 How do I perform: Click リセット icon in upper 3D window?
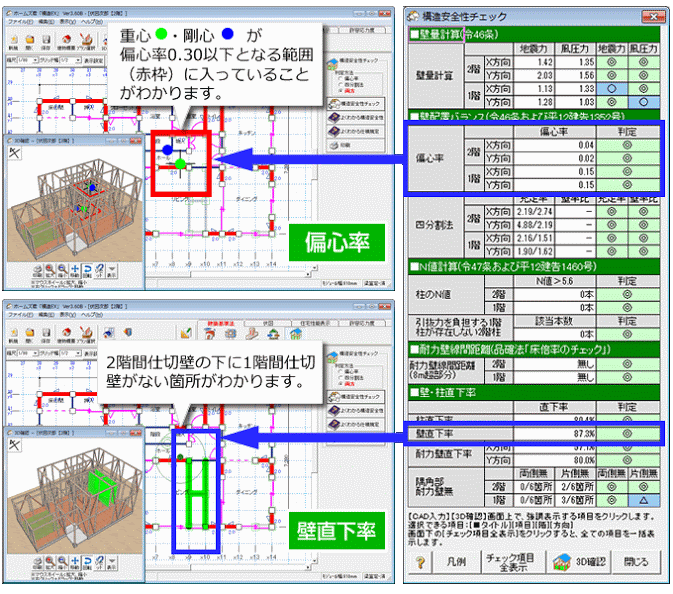(100, 271)
